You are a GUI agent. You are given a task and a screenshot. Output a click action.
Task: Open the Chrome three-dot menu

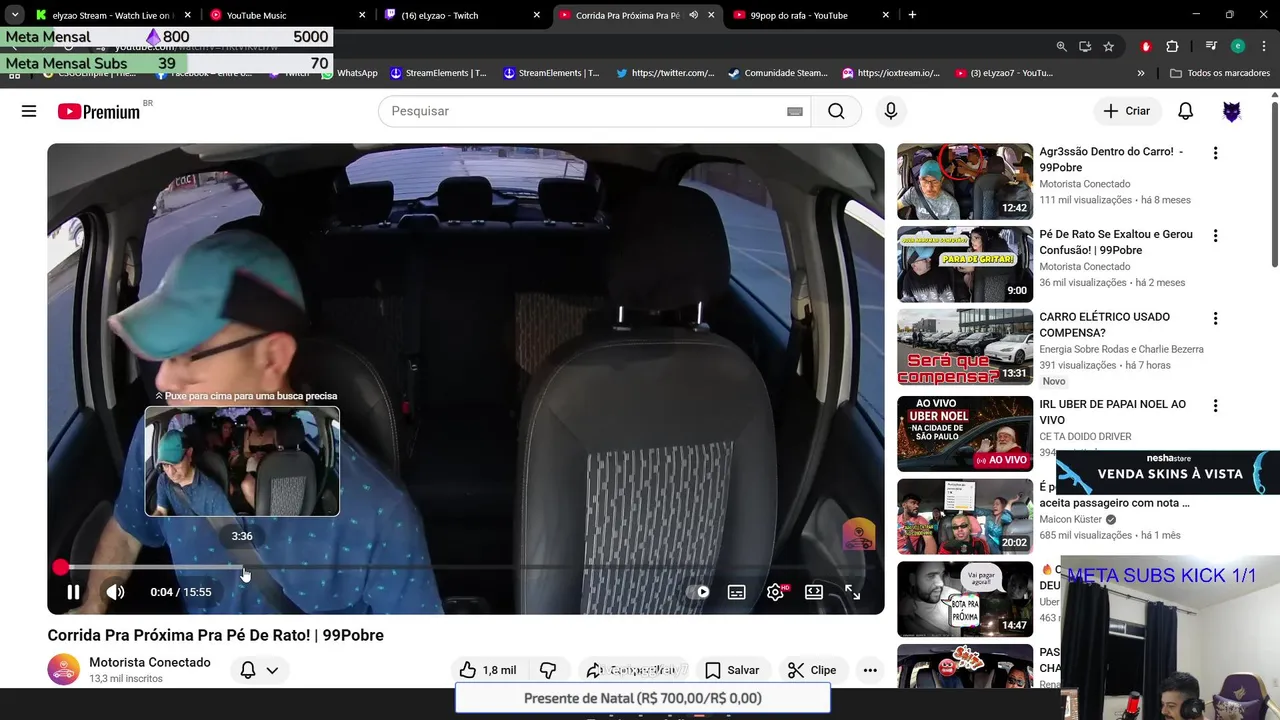(1263, 46)
